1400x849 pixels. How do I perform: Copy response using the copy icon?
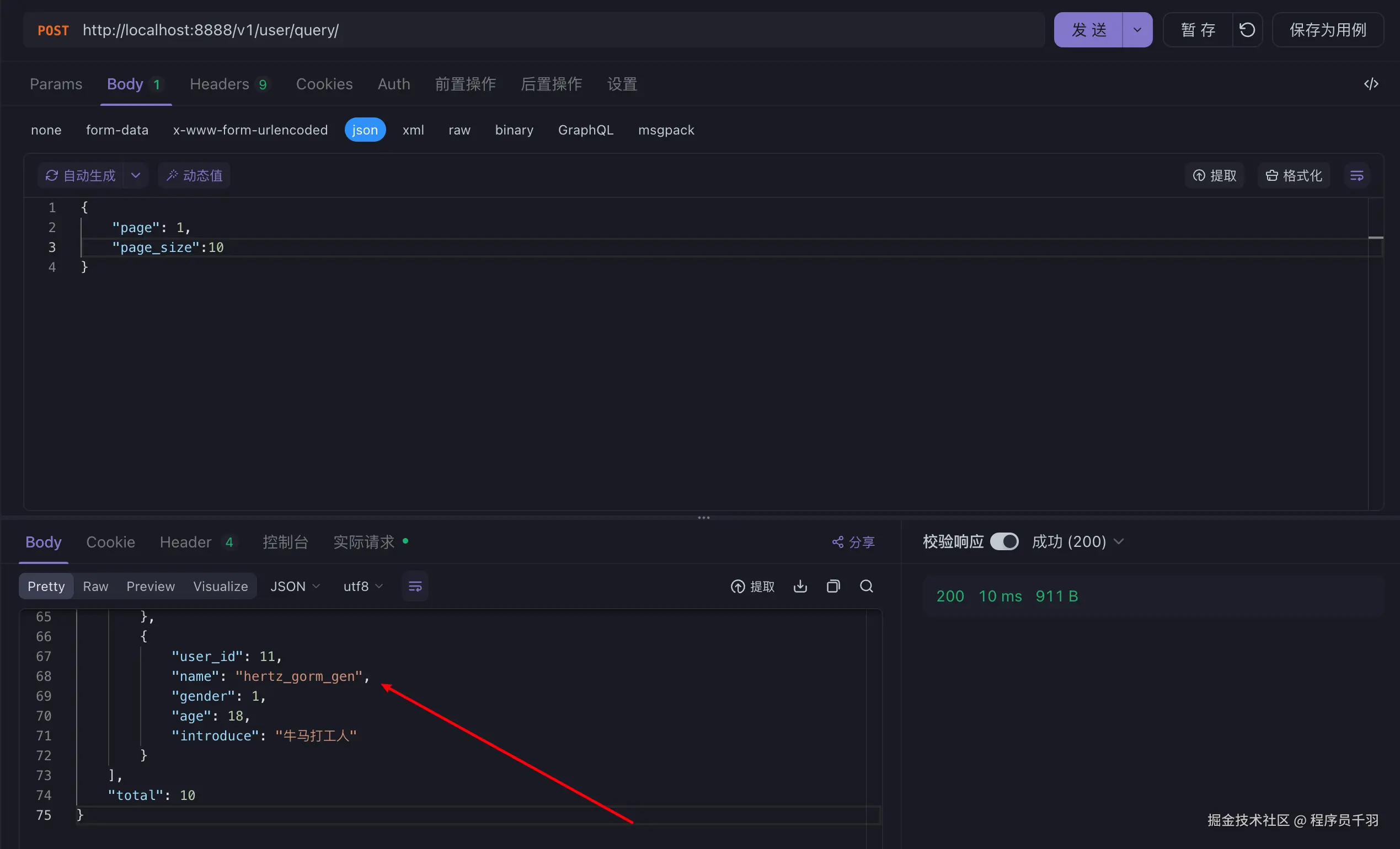pos(833,586)
